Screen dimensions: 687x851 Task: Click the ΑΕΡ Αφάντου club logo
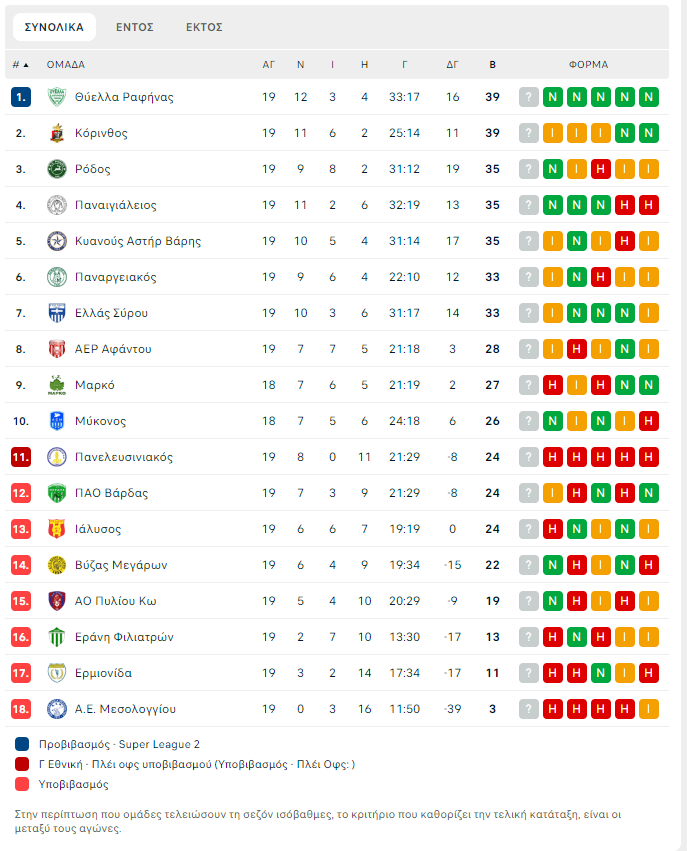(x=56, y=349)
